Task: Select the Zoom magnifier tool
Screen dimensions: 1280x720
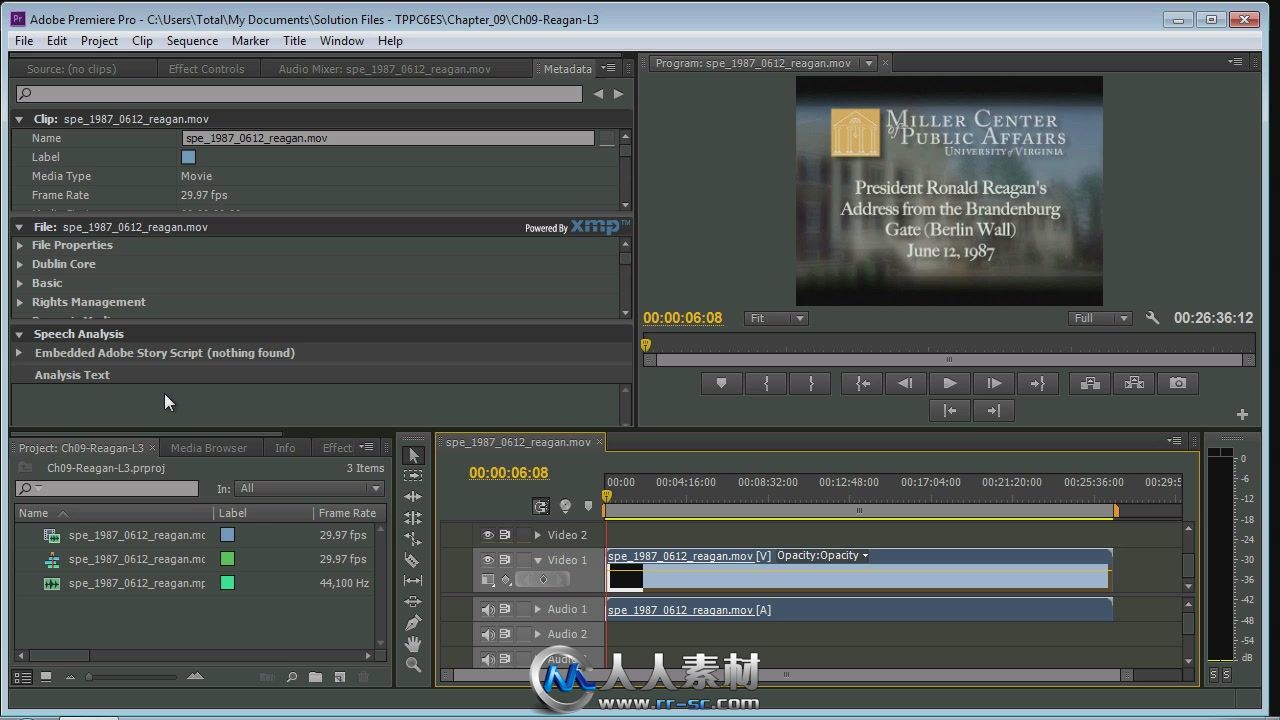Action: [413, 665]
